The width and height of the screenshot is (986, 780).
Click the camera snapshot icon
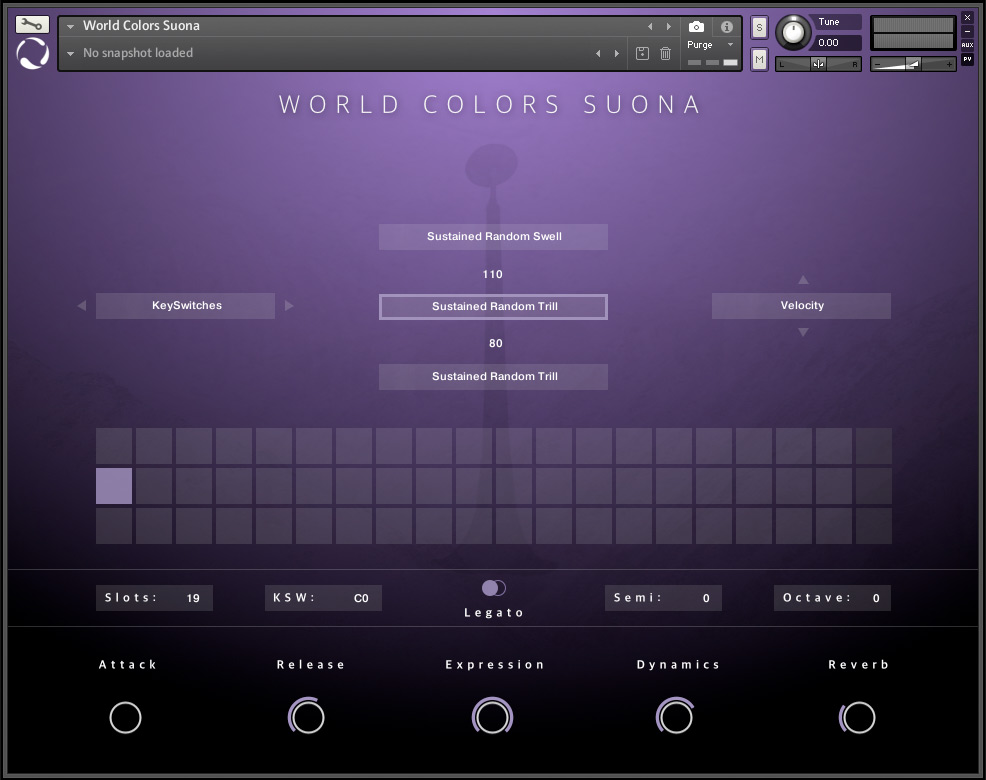(x=696, y=27)
